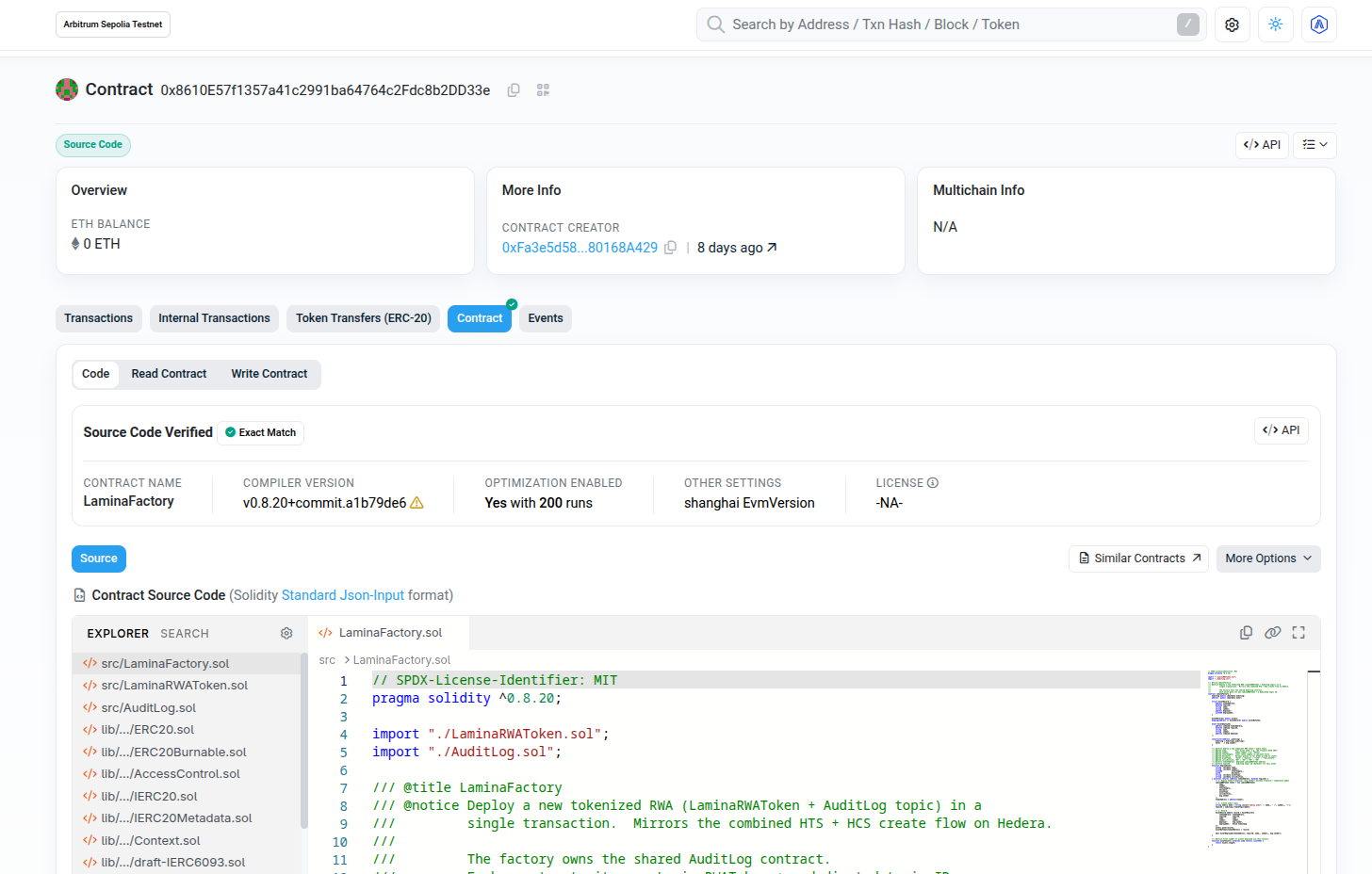Click the shanghai EvmVersion setting text
Image resolution: width=1372 pixels, height=874 pixels.
749,503
